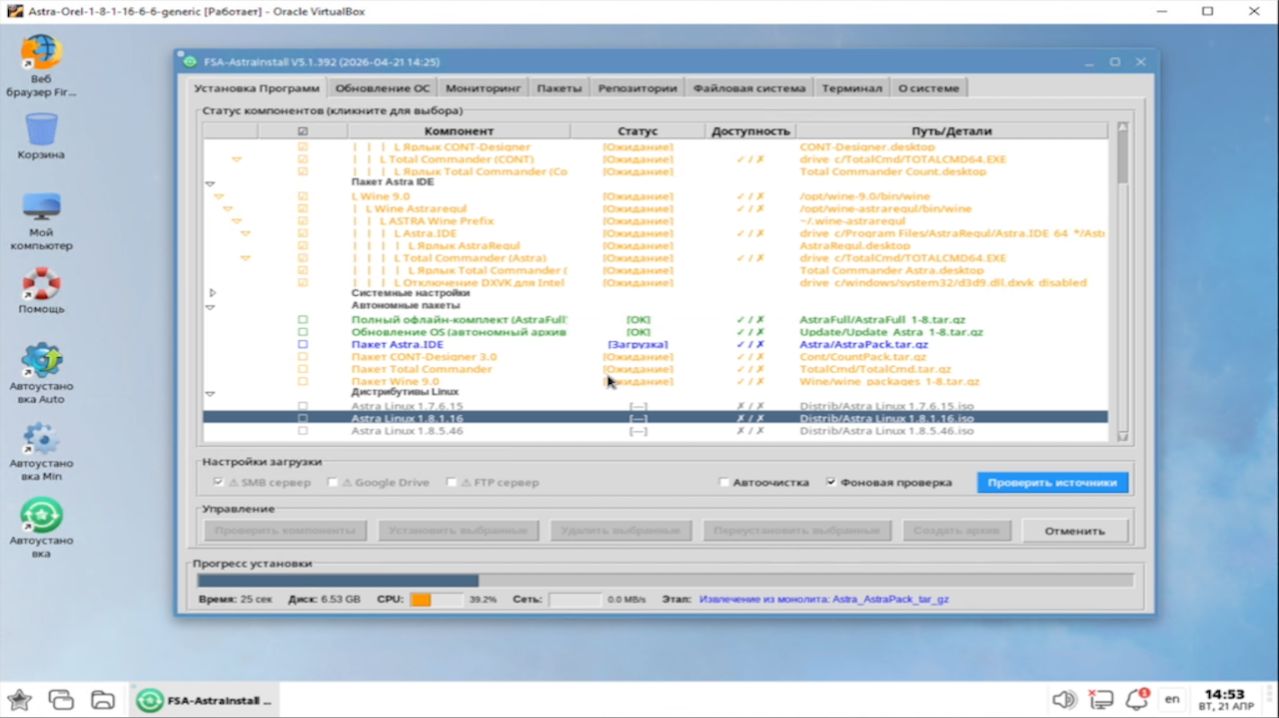Switch to the Обновление ОС tab
Viewport: 1279px width, 718px height.
click(x=382, y=88)
